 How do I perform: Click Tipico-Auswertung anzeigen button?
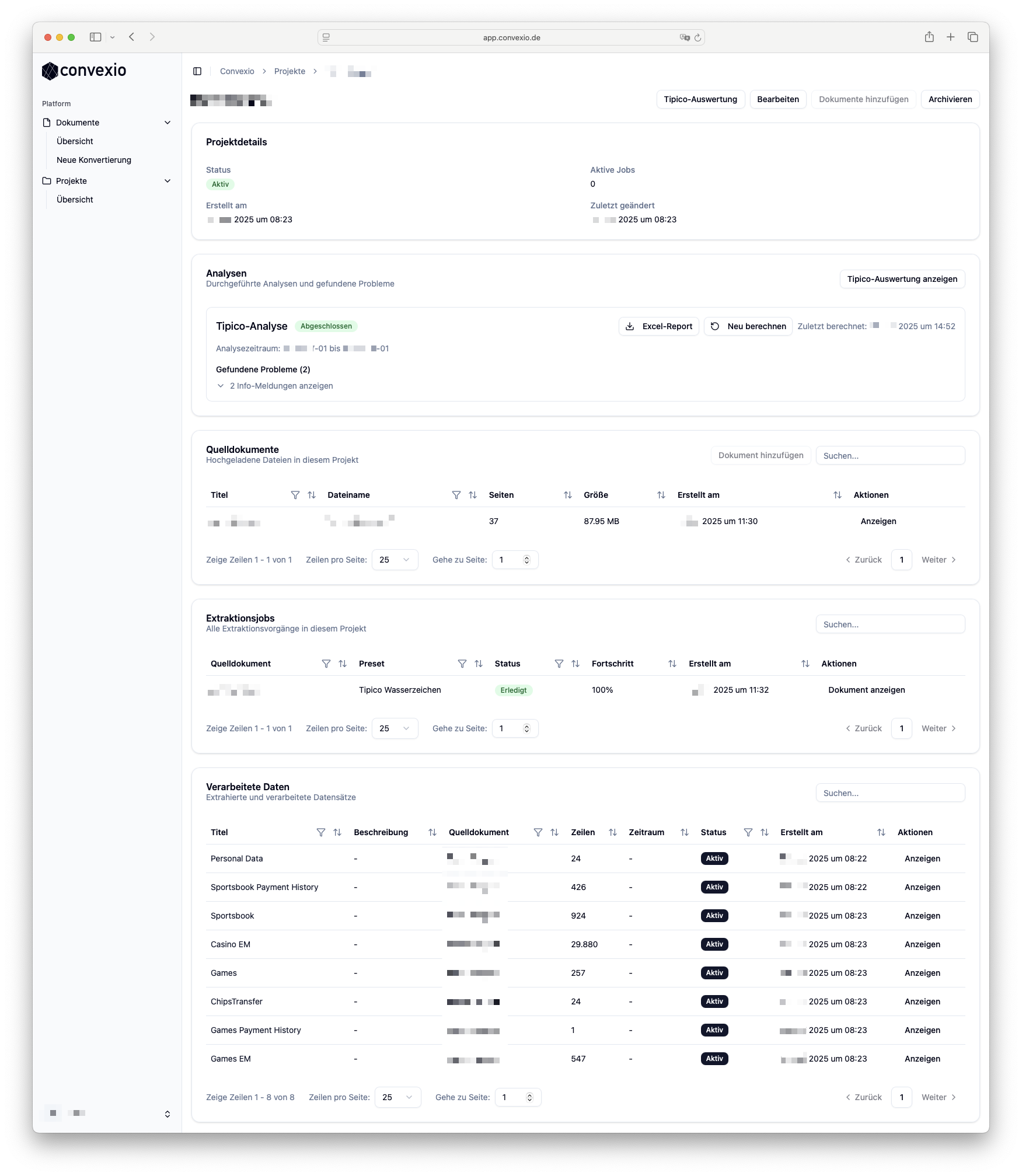click(902, 279)
